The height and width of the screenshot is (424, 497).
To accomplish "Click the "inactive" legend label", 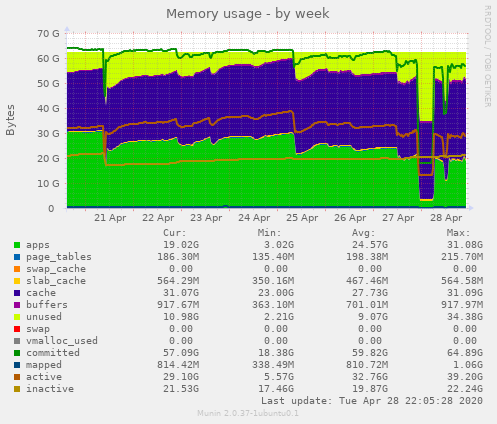I will click(50, 389).
